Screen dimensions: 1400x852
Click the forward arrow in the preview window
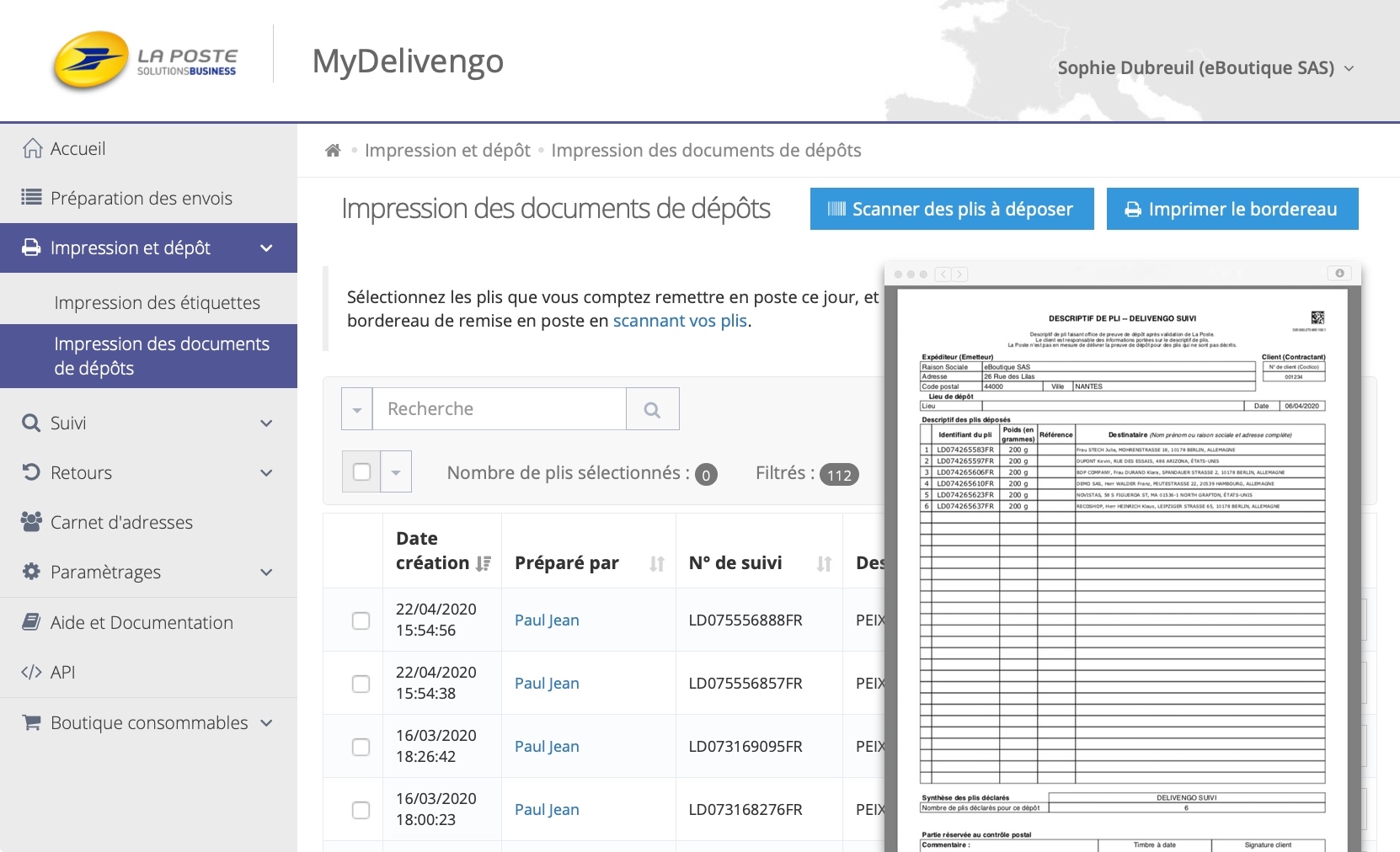pos(960,274)
